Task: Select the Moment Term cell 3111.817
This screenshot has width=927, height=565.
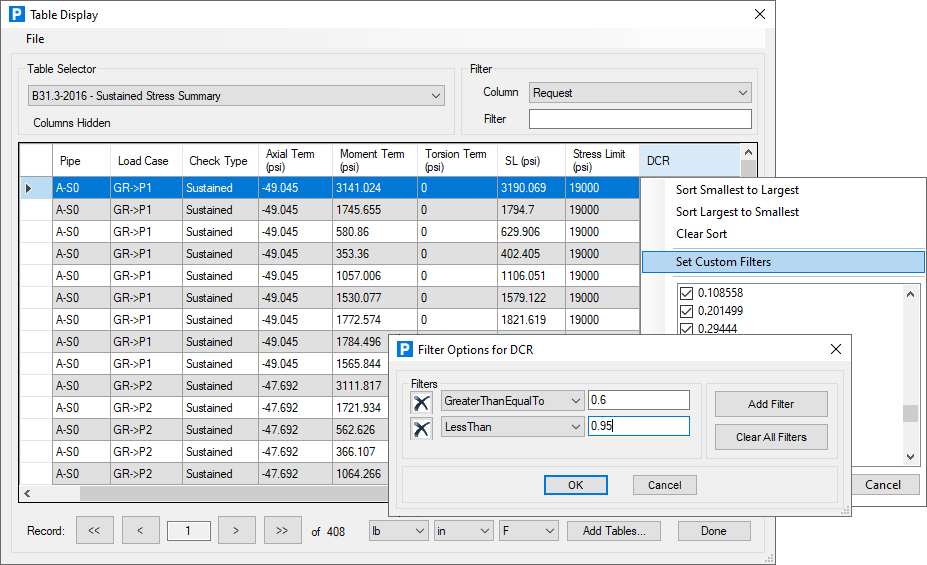Action: pos(361,385)
